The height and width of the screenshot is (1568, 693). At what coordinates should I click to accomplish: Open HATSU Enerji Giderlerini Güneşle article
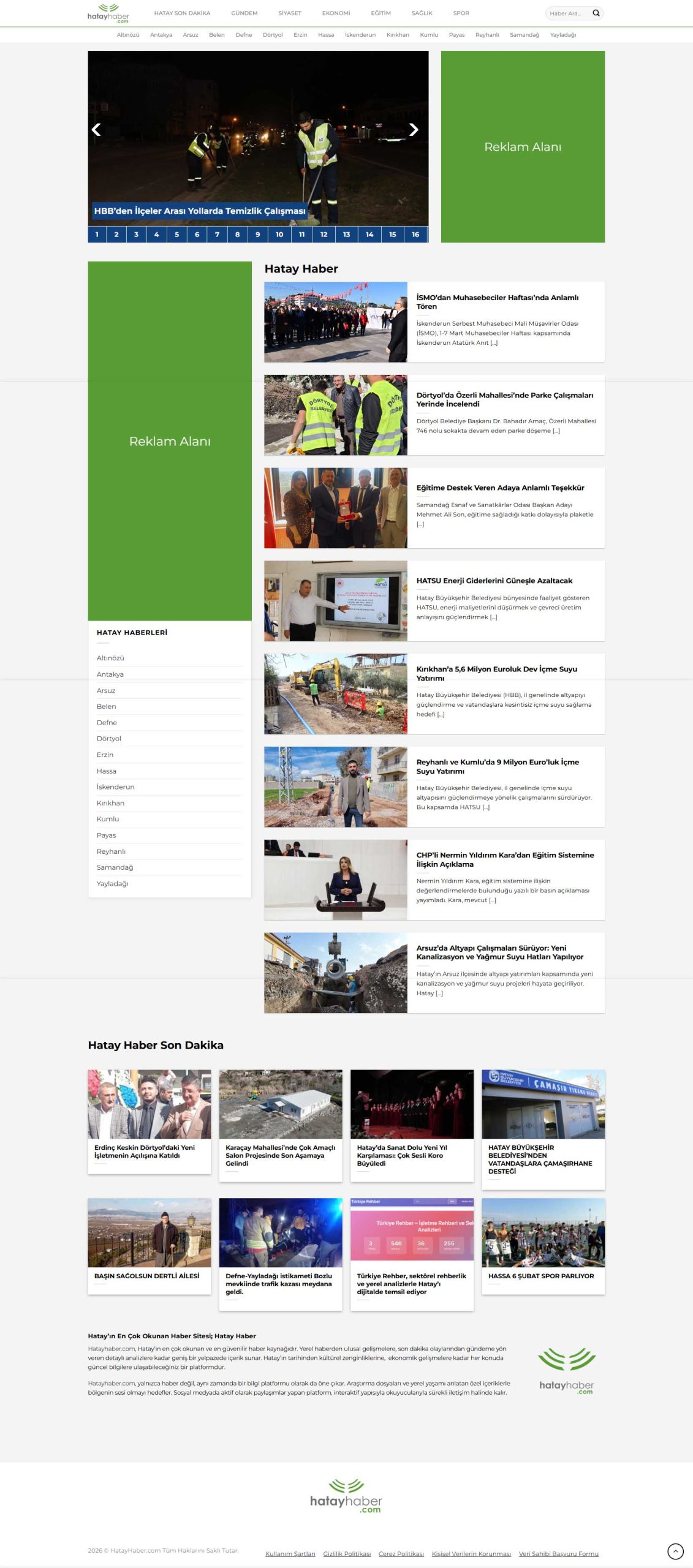click(x=494, y=581)
